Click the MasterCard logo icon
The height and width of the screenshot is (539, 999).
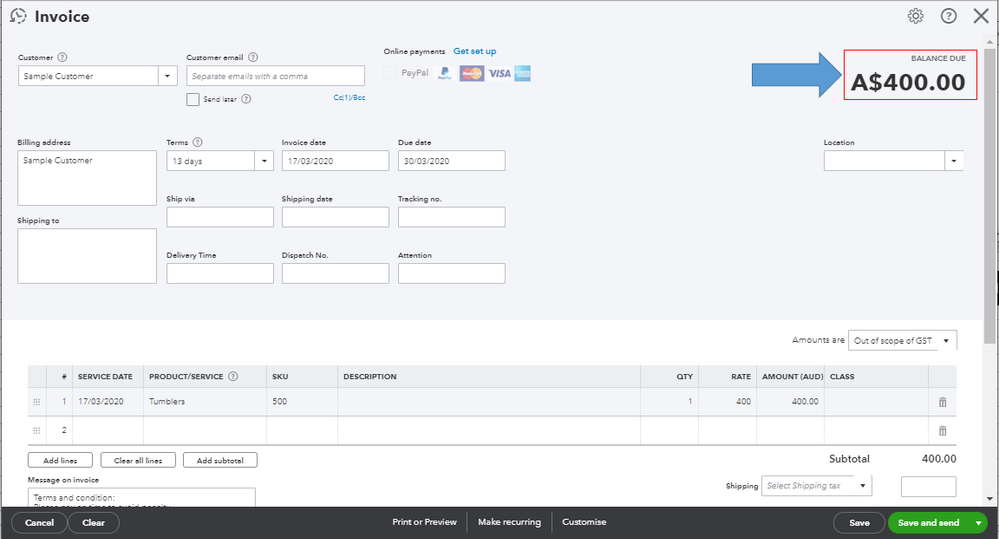pos(471,73)
